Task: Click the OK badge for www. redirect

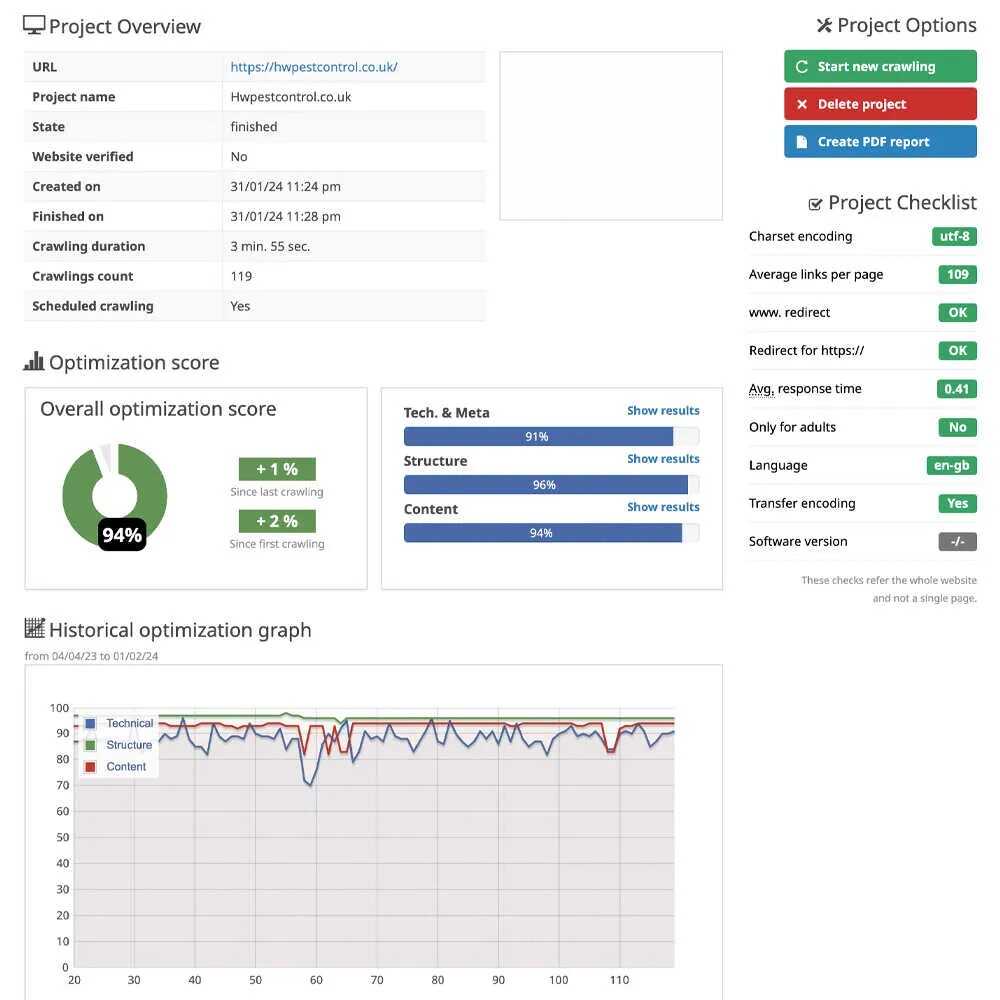Action: click(x=957, y=312)
